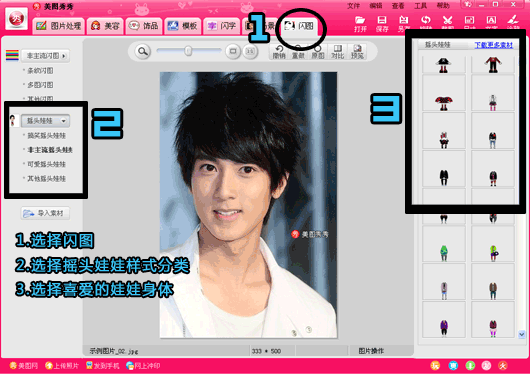Click the 下载更多素材 link

click(x=493, y=45)
